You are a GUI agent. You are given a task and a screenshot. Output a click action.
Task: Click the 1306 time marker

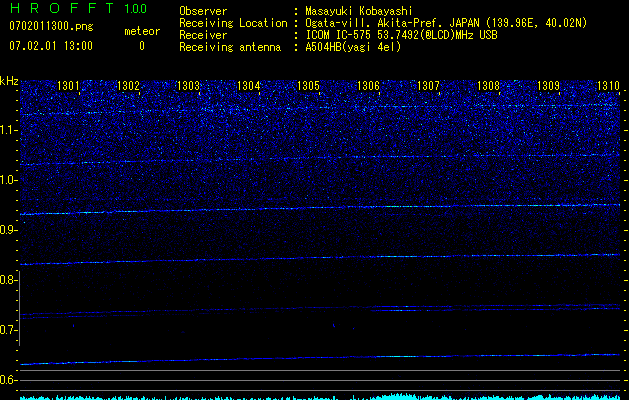(x=368, y=85)
